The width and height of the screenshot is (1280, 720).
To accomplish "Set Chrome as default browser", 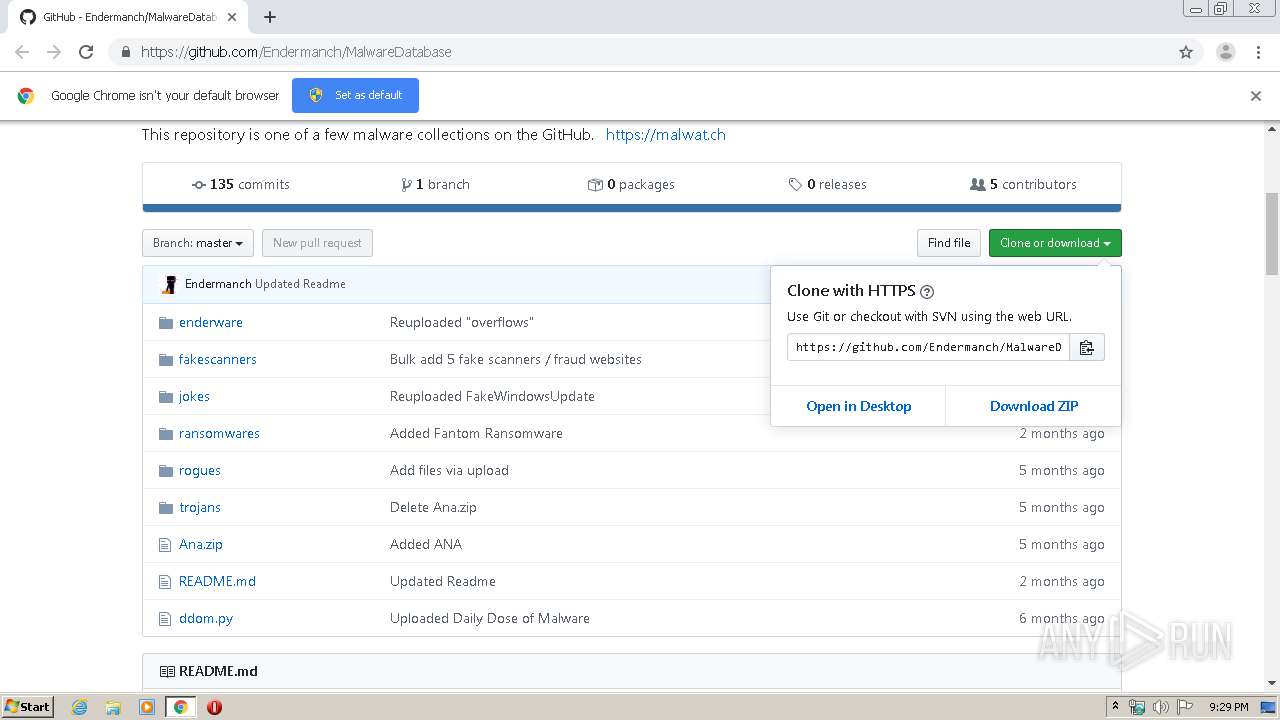I will (x=355, y=95).
